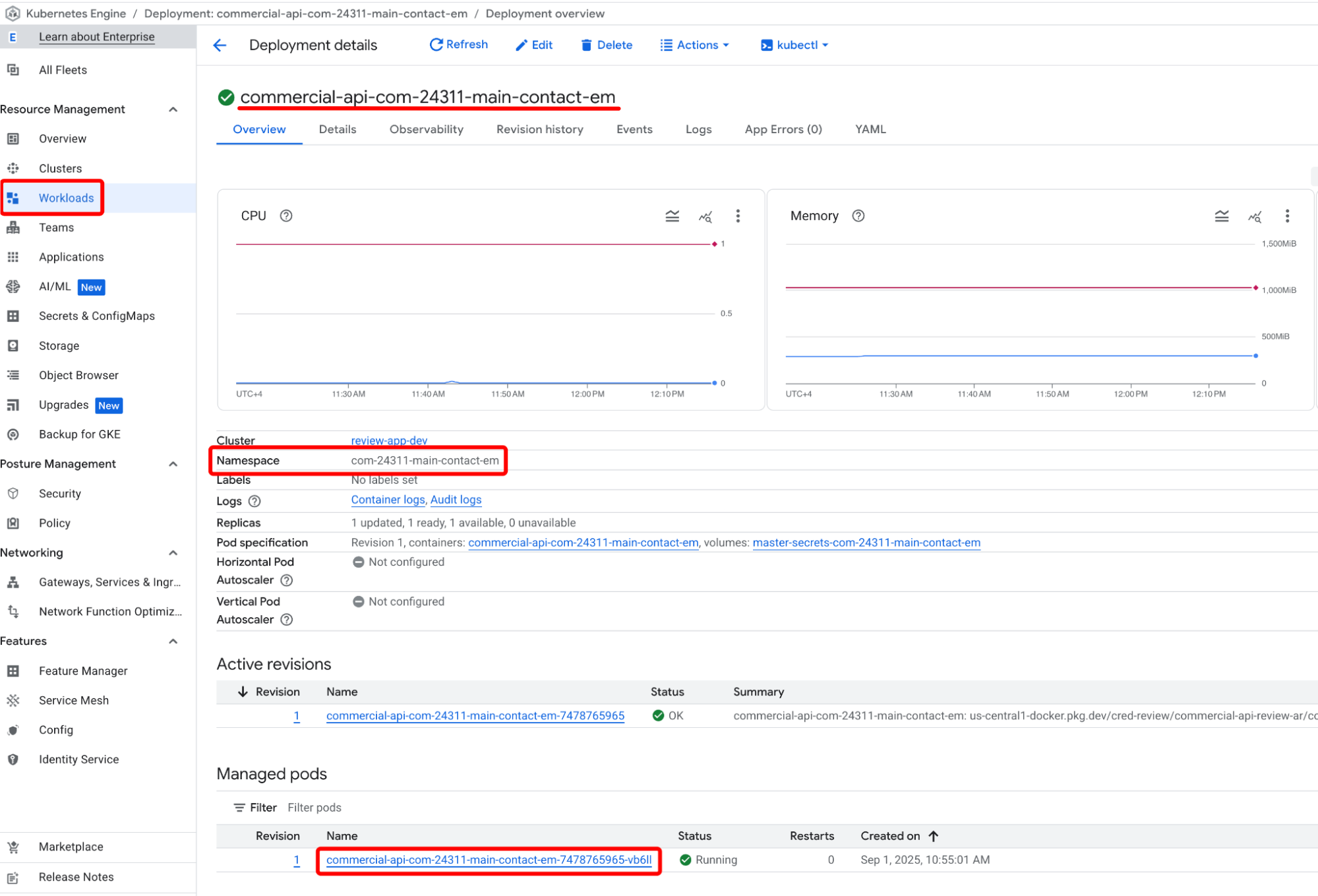Open the Actions dropdown menu

point(695,45)
